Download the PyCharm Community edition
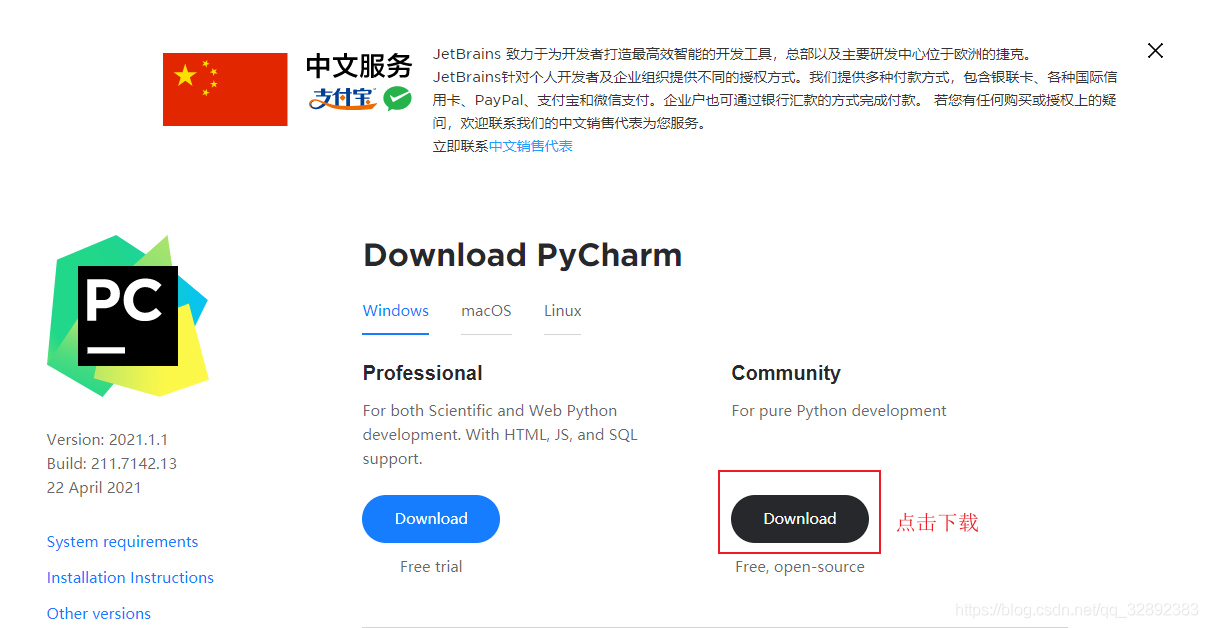Screen dimensions: 1208x628 pos(800,519)
